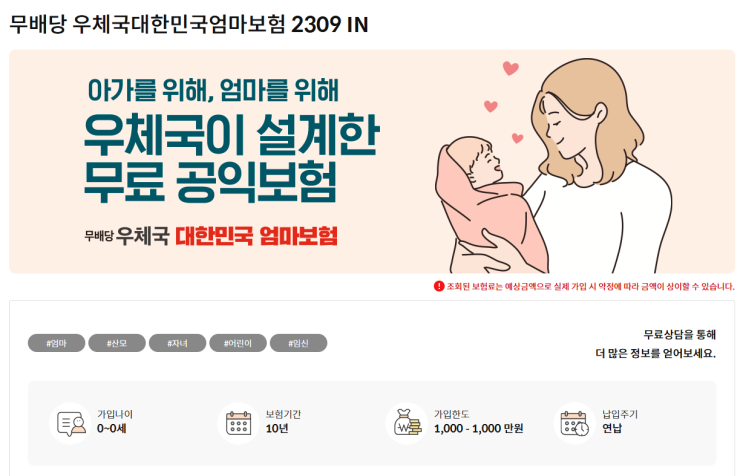Image resolution: width=743 pixels, height=476 pixels.
Task: Click the heart nearest the baby's face
Action: [x=517, y=138]
